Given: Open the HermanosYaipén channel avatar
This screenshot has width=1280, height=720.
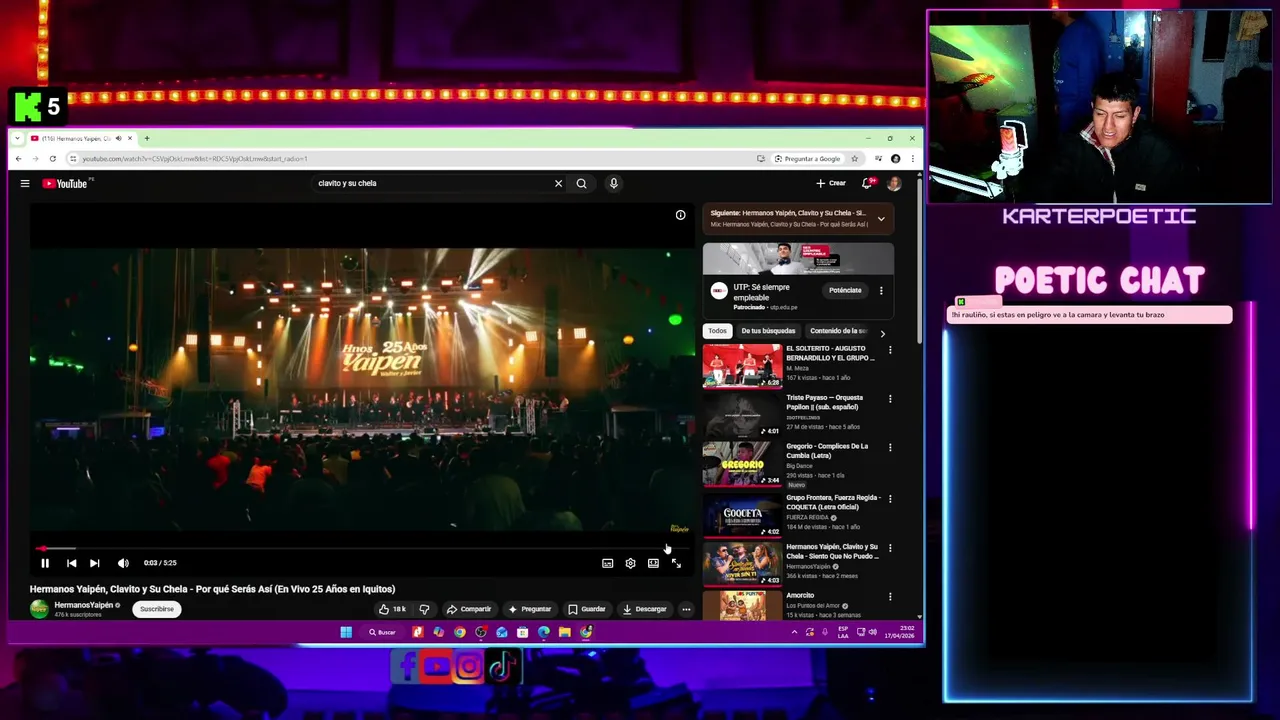Looking at the screenshot, I should [39, 609].
